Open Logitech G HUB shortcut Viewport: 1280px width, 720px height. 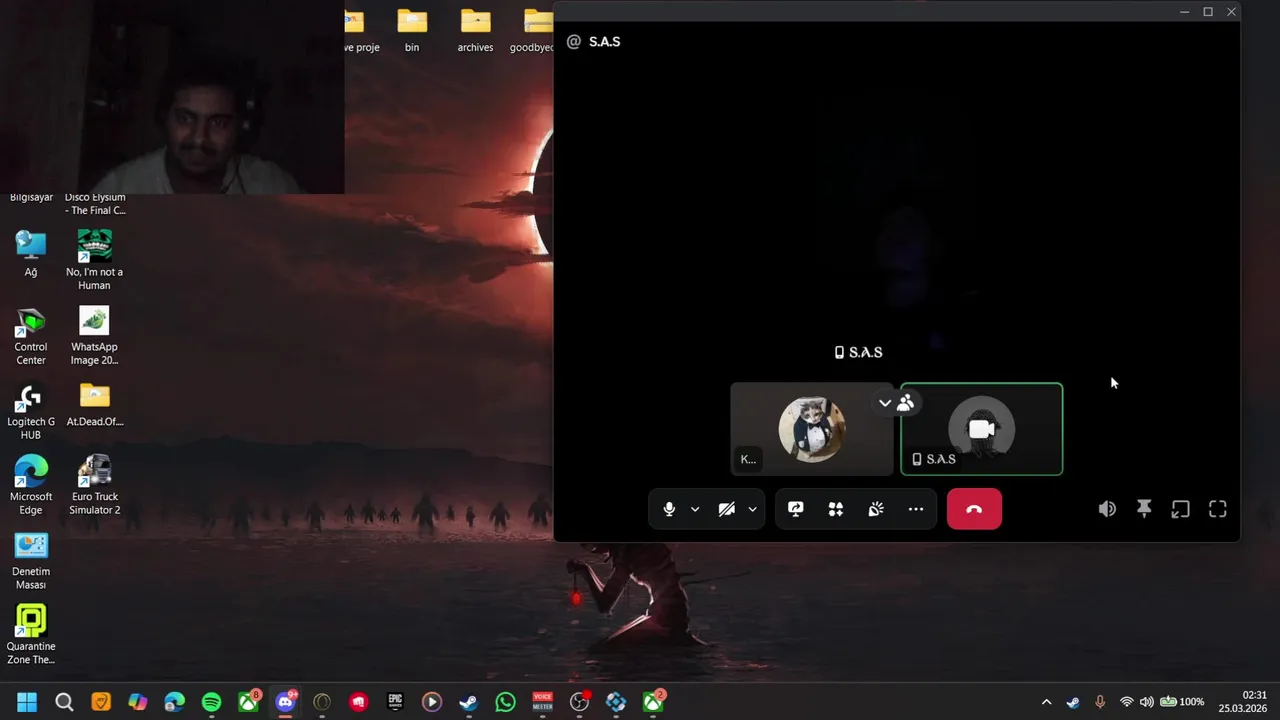[x=31, y=411]
